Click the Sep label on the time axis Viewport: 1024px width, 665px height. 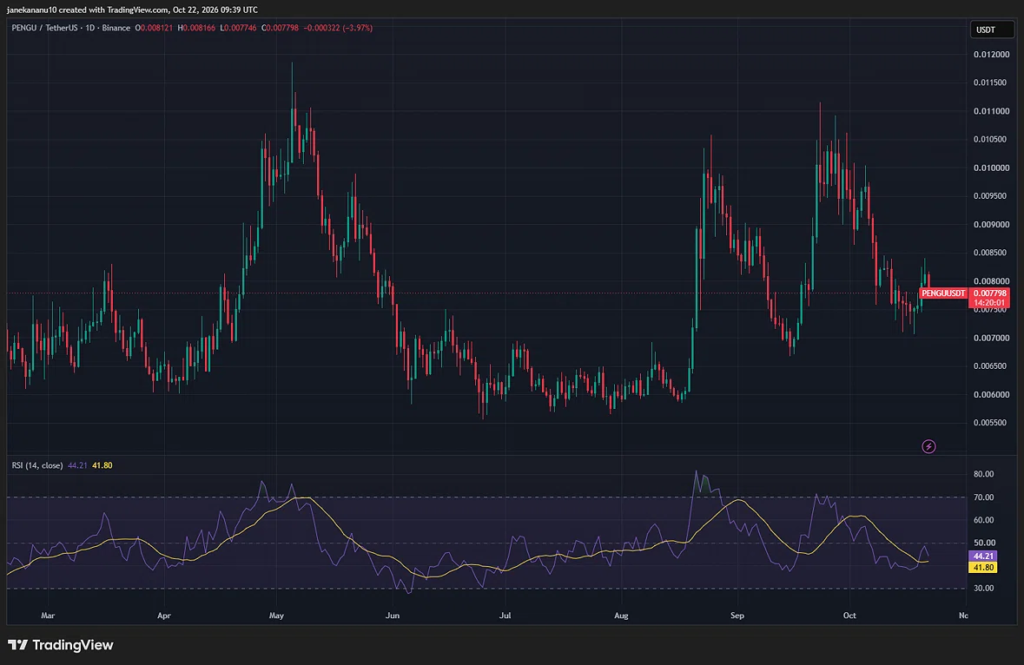(737, 615)
